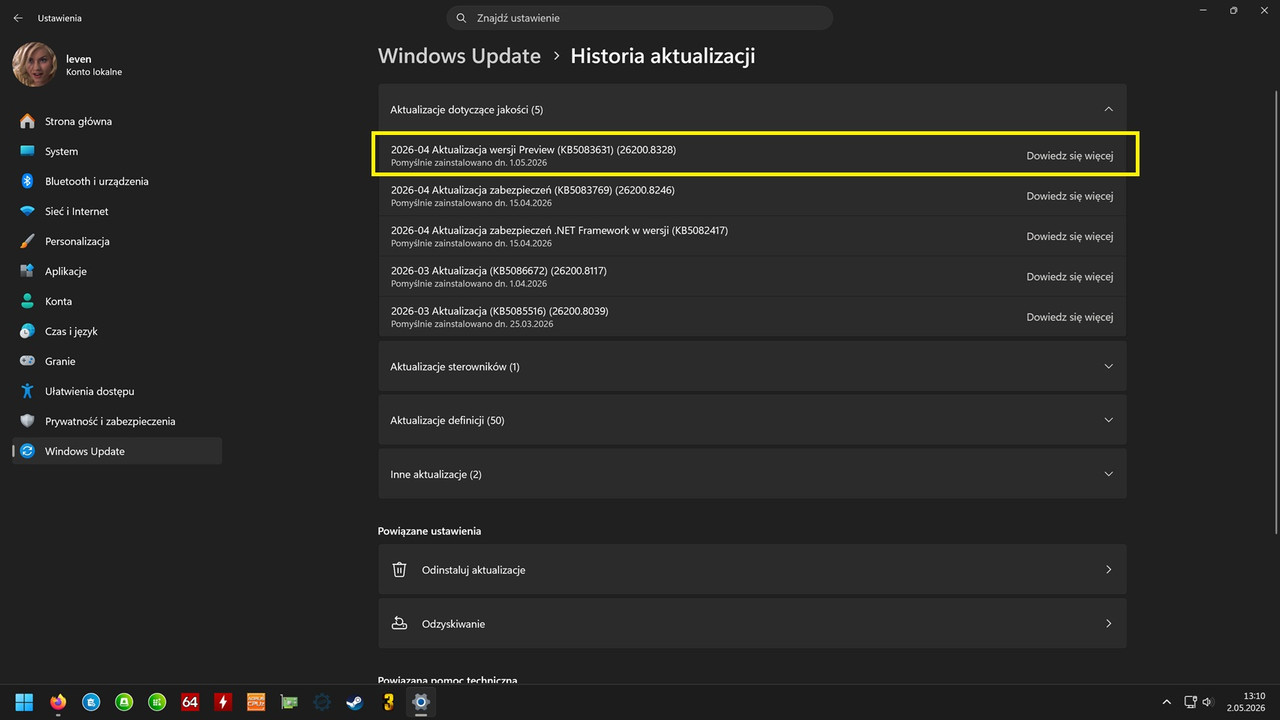Select Prywatność i zabezpieczenia in the sidebar

[117, 421]
